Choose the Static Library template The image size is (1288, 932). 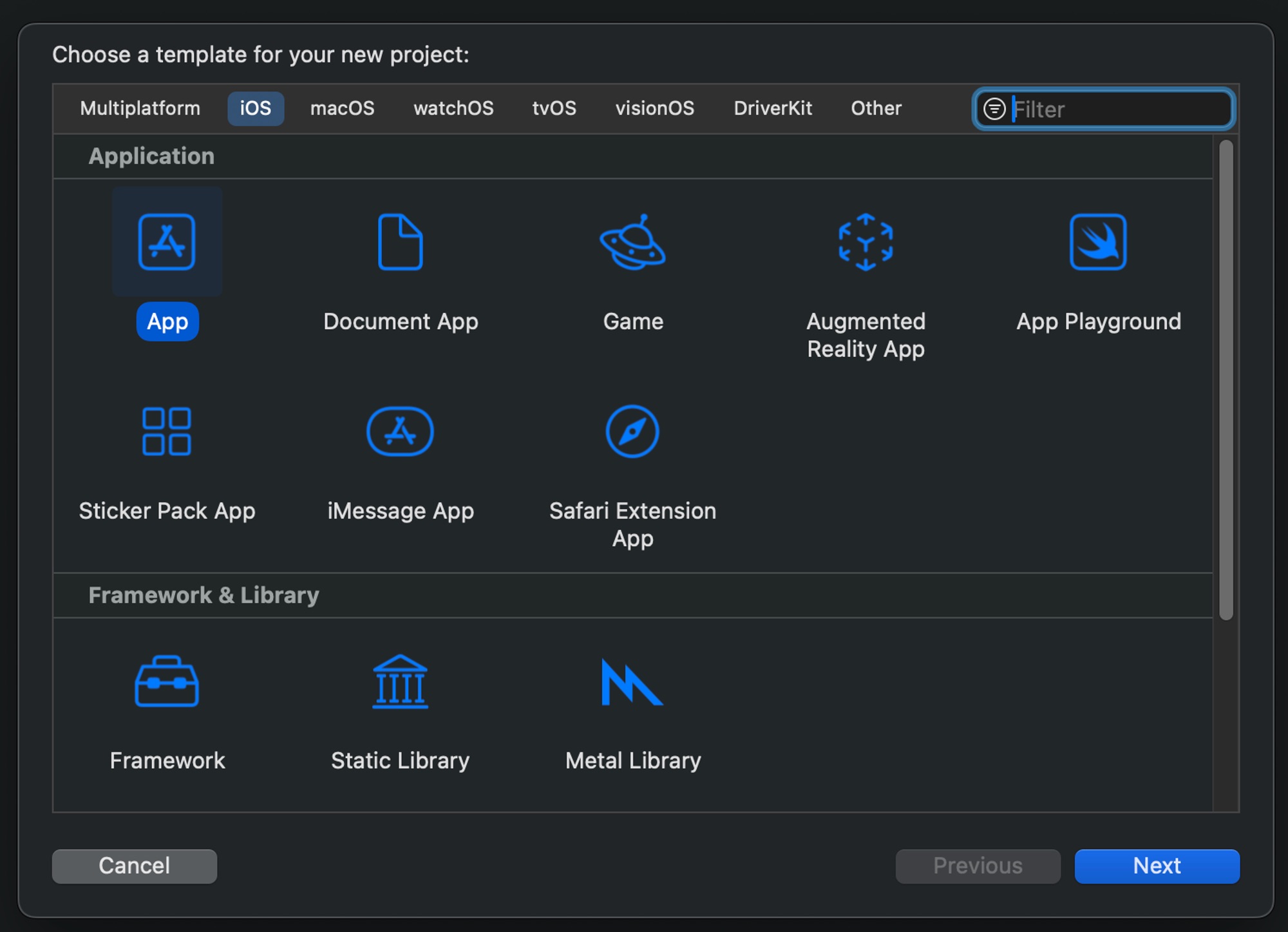[400, 681]
